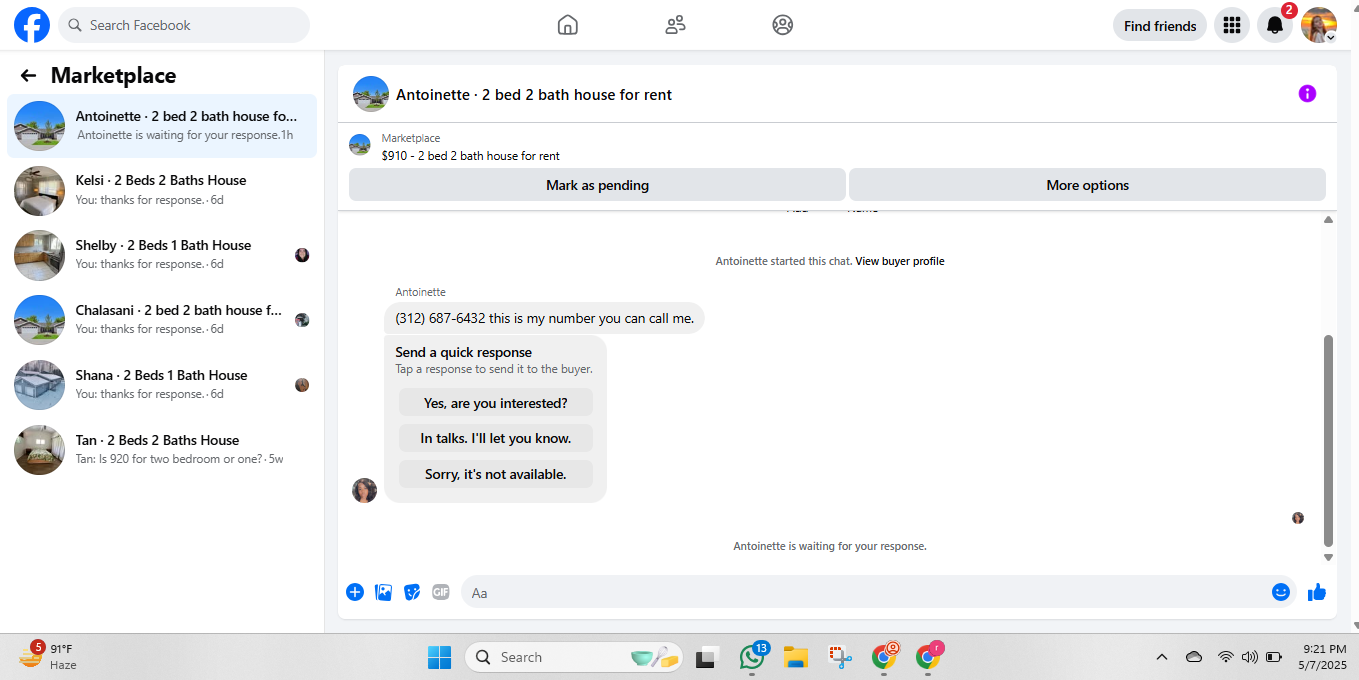Click the small seen avatar in Shelby's row
This screenshot has height=680, width=1359.
click(x=302, y=255)
